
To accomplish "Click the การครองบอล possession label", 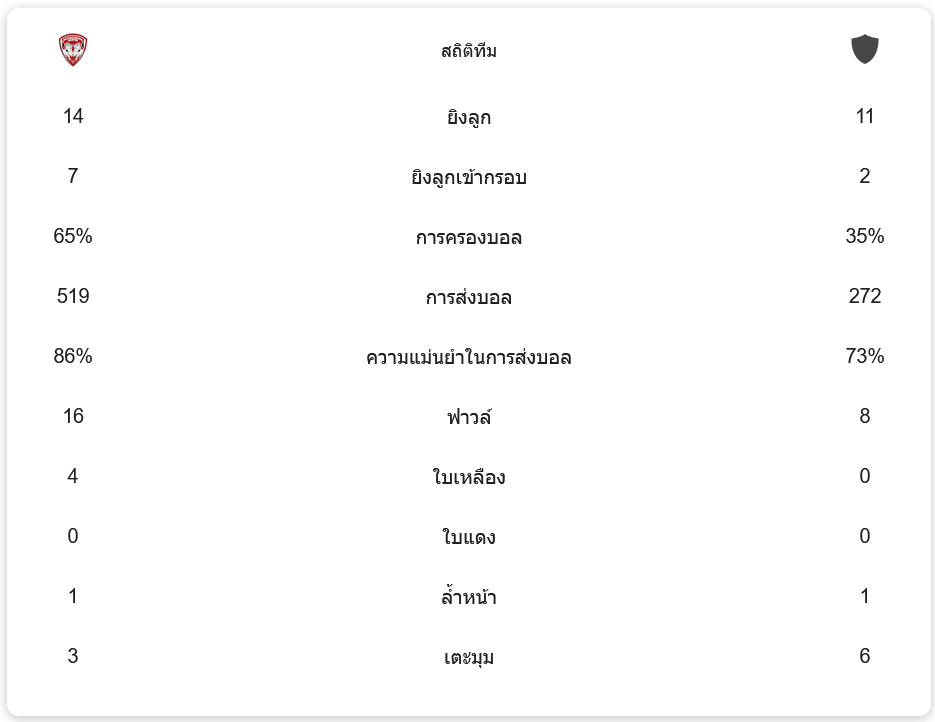I will (468, 238).
